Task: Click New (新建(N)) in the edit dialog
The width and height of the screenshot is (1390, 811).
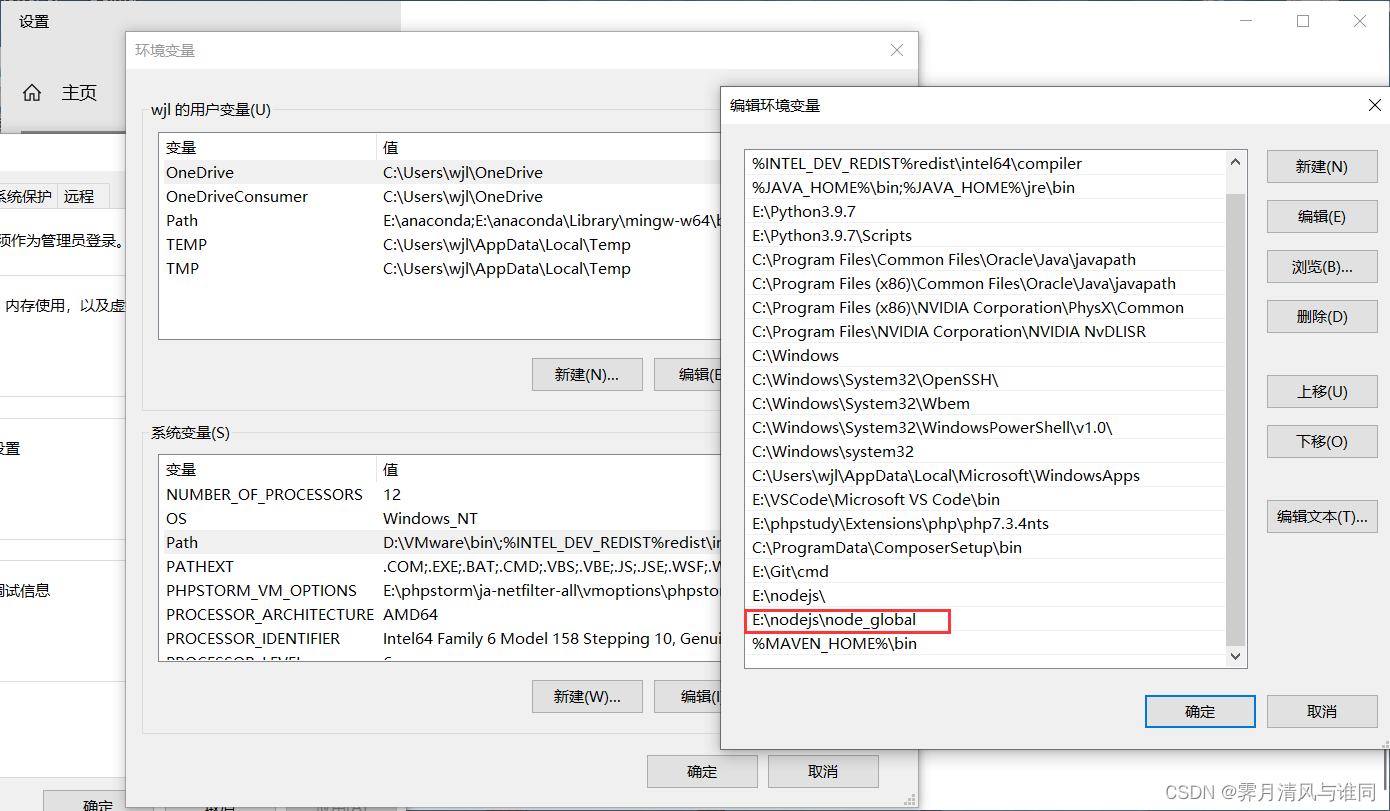Action: tap(1322, 167)
